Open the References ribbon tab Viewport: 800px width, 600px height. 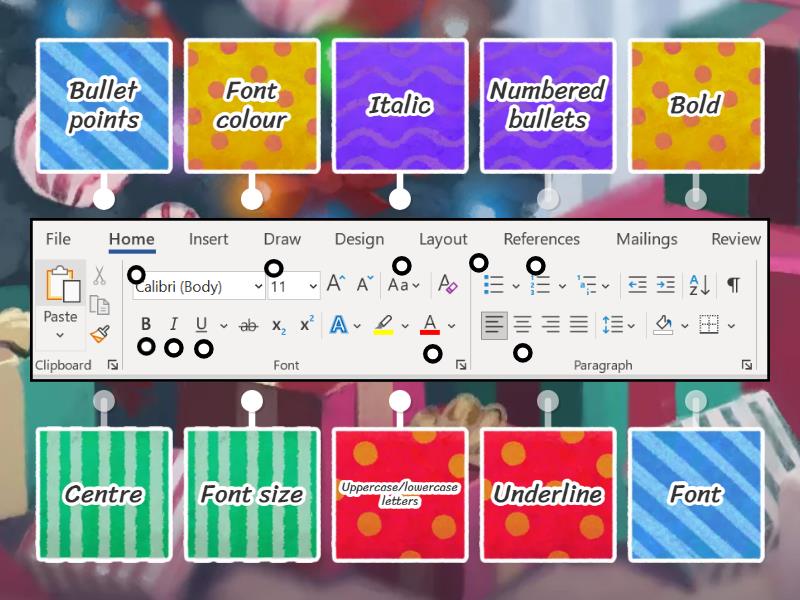pos(541,239)
